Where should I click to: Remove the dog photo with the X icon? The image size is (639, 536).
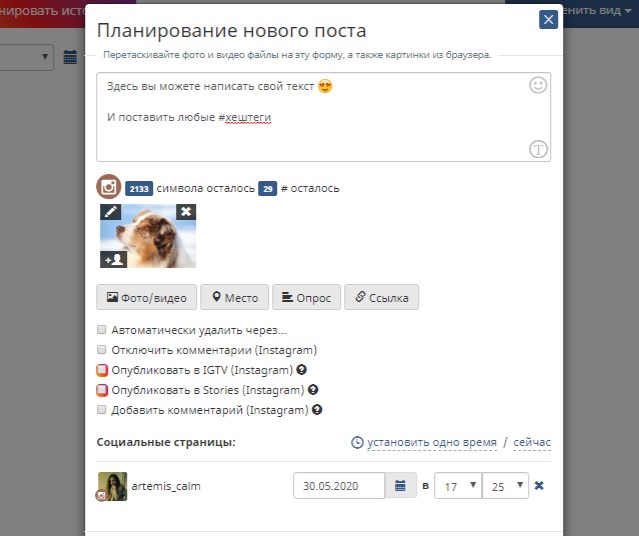(186, 212)
